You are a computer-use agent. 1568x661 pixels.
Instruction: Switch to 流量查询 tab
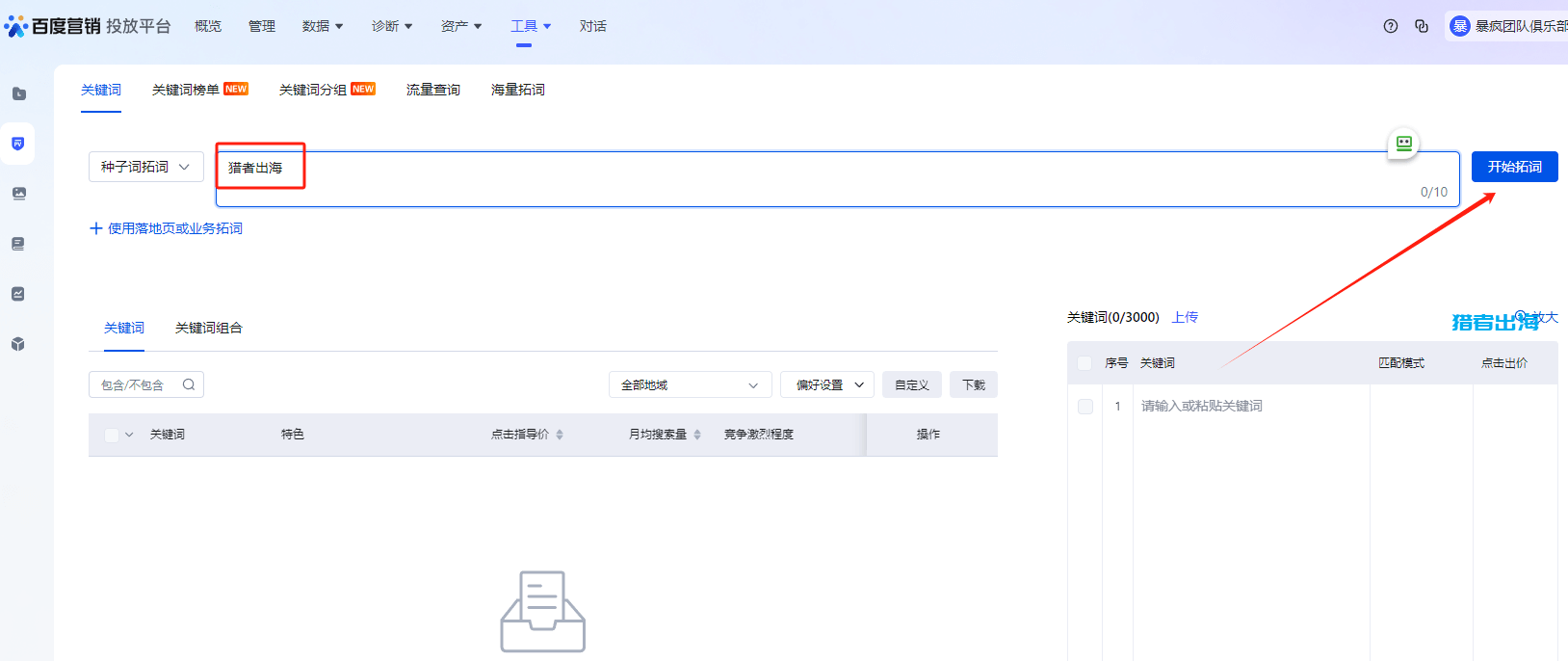click(x=433, y=90)
